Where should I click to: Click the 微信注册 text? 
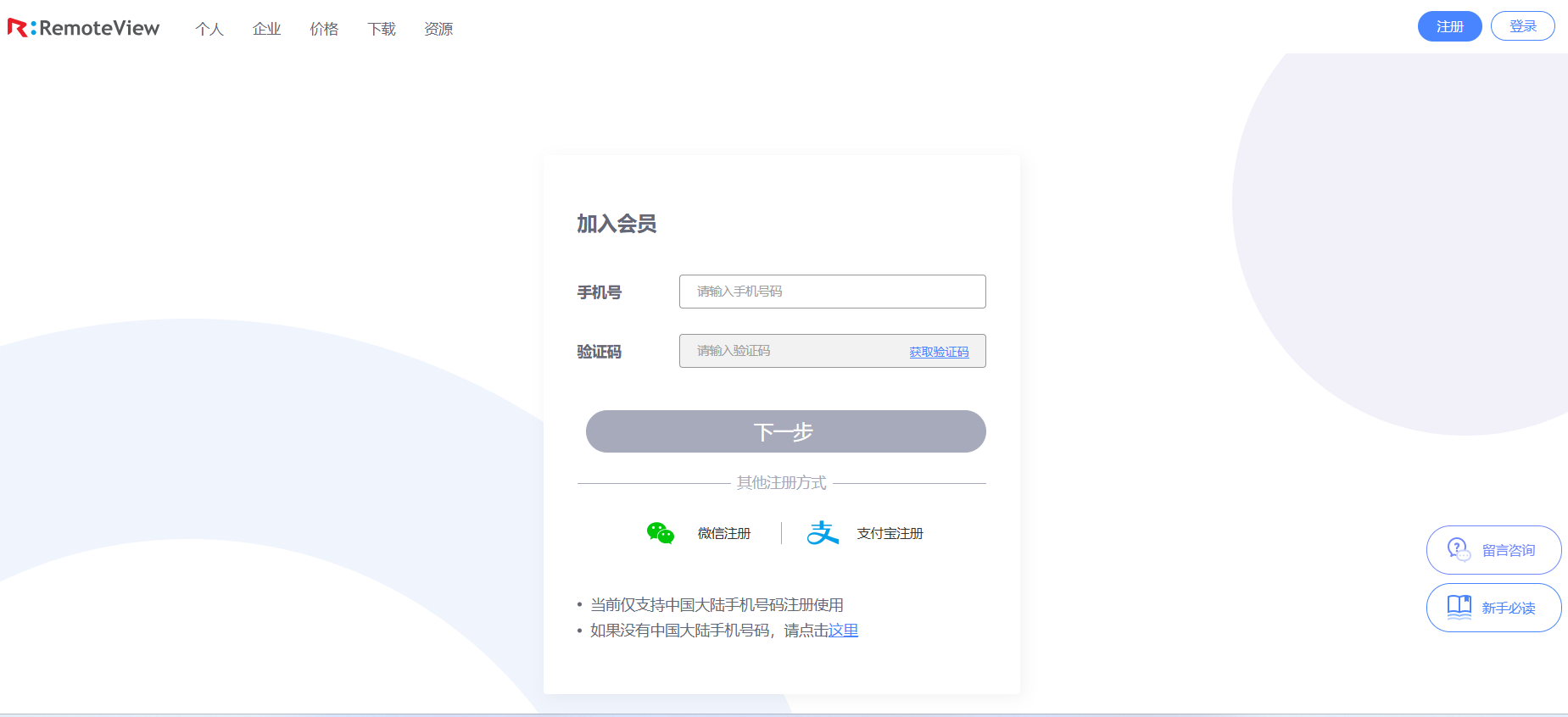click(x=723, y=533)
